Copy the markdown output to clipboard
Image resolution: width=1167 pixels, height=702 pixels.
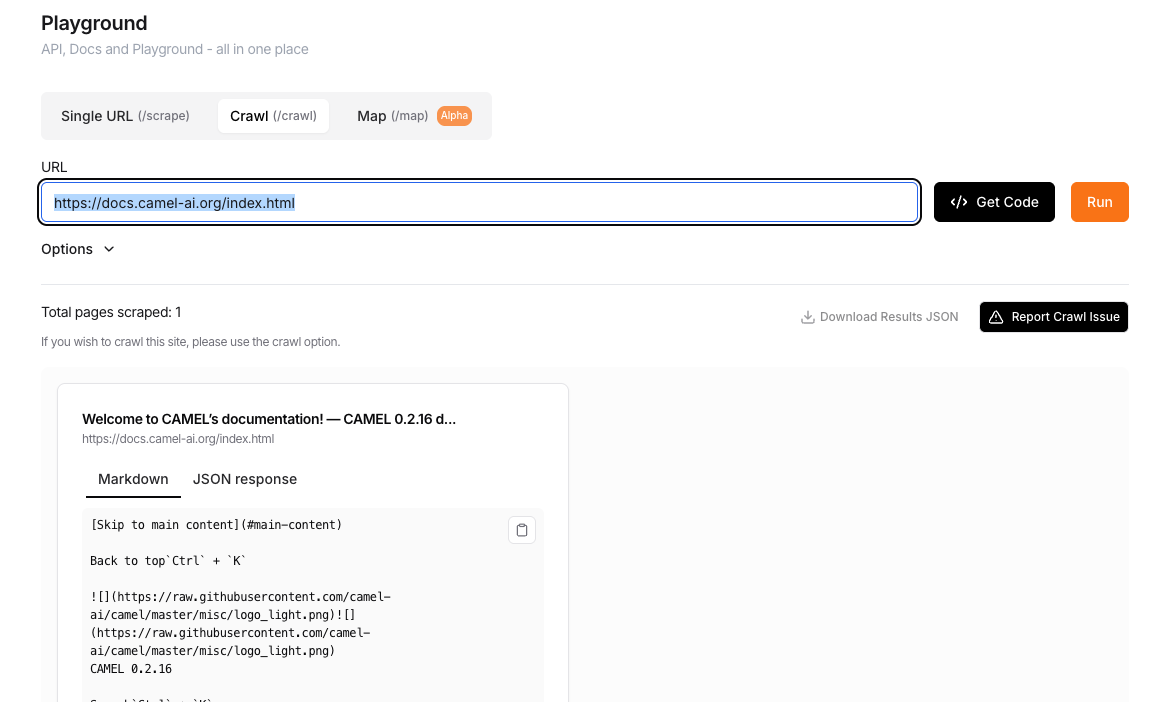(x=522, y=530)
